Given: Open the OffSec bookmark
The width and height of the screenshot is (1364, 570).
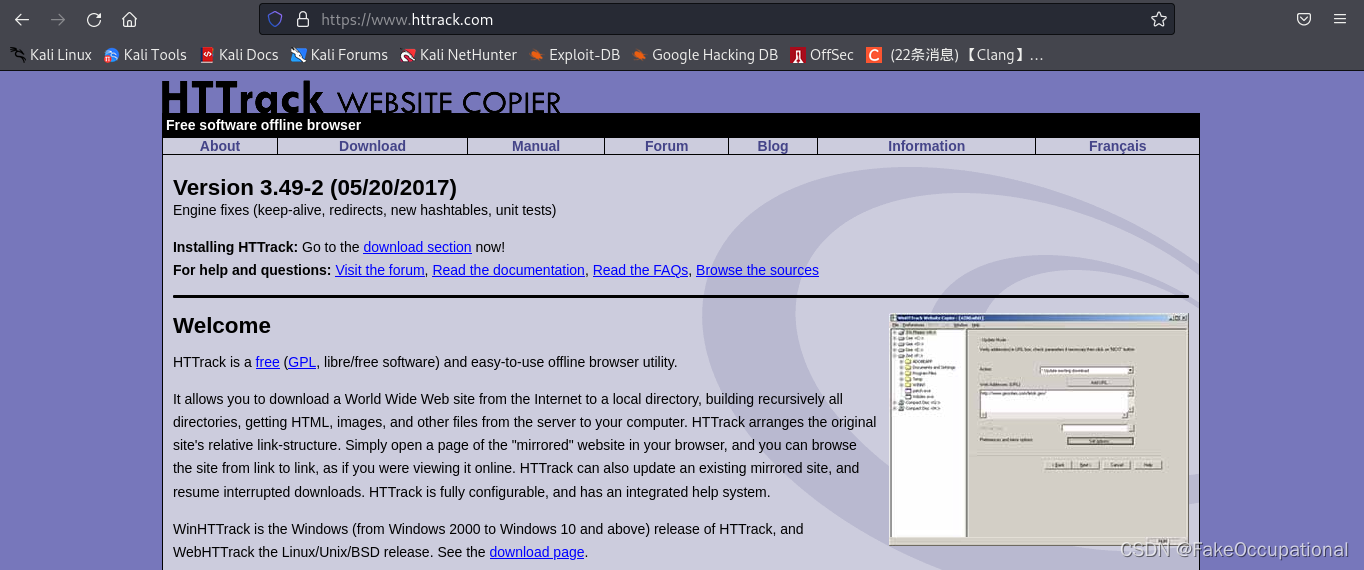Looking at the screenshot, I should 822,55.
